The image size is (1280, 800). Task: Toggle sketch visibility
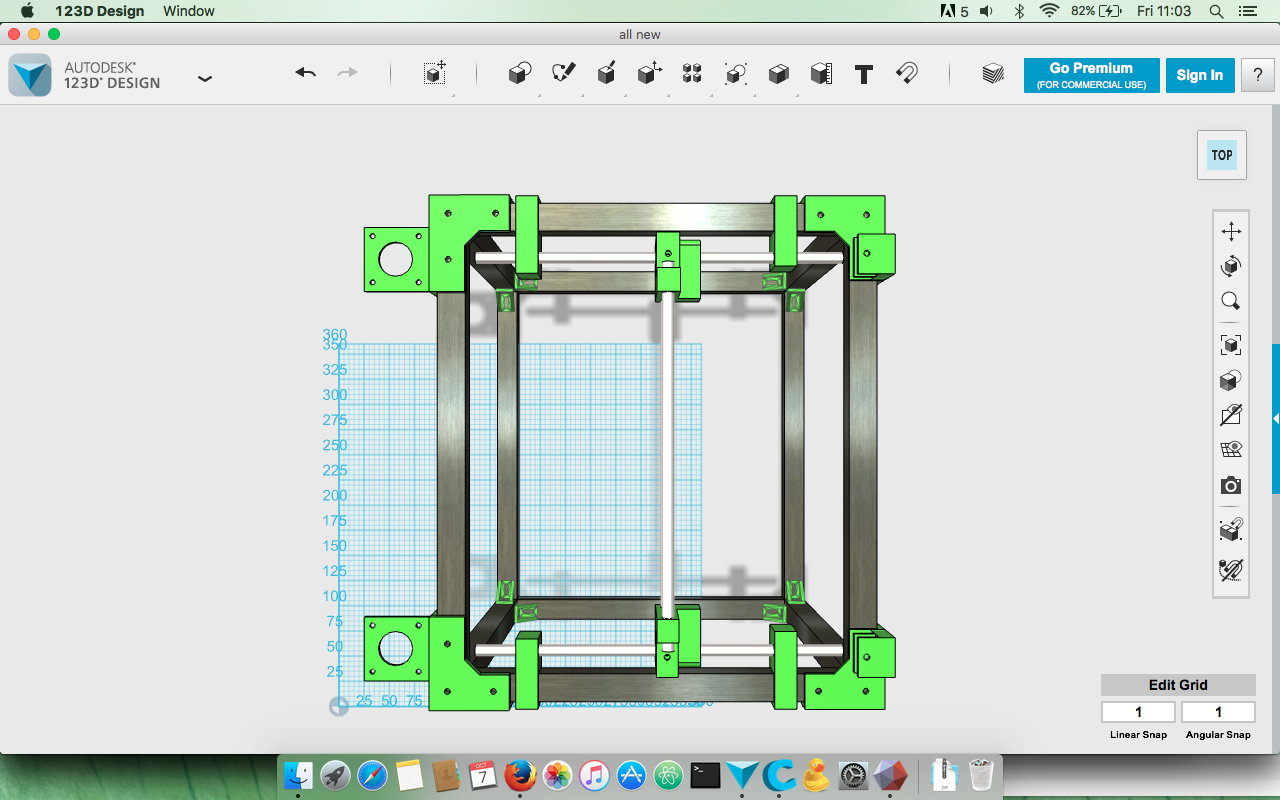(x=1231, y=415)
